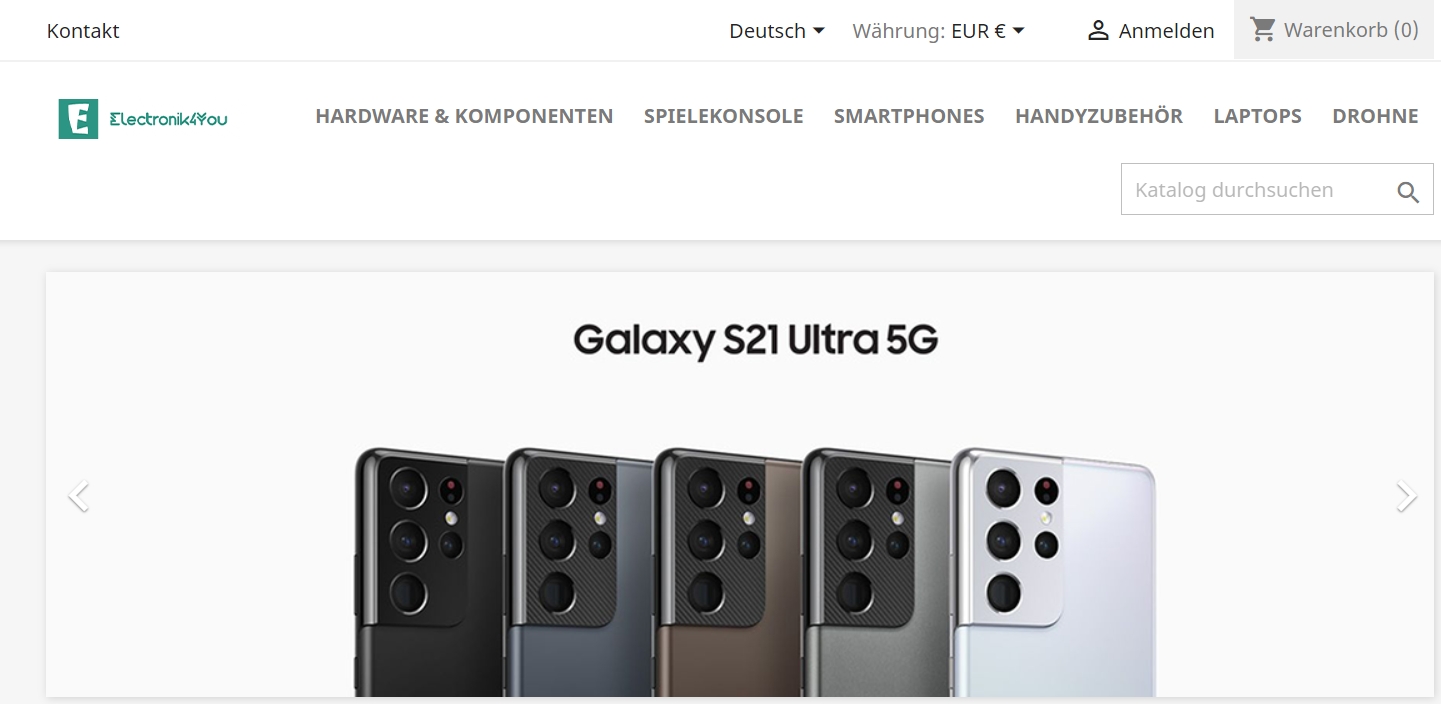Sign in via Anmelden link
The image size is (1441, 704).
1166,31
